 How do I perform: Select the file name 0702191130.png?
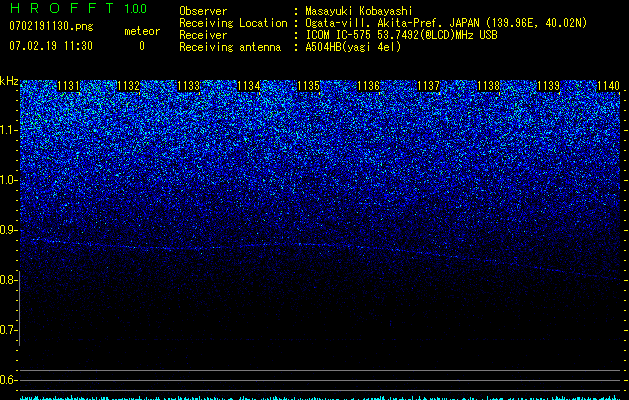[x=51, y=27]
